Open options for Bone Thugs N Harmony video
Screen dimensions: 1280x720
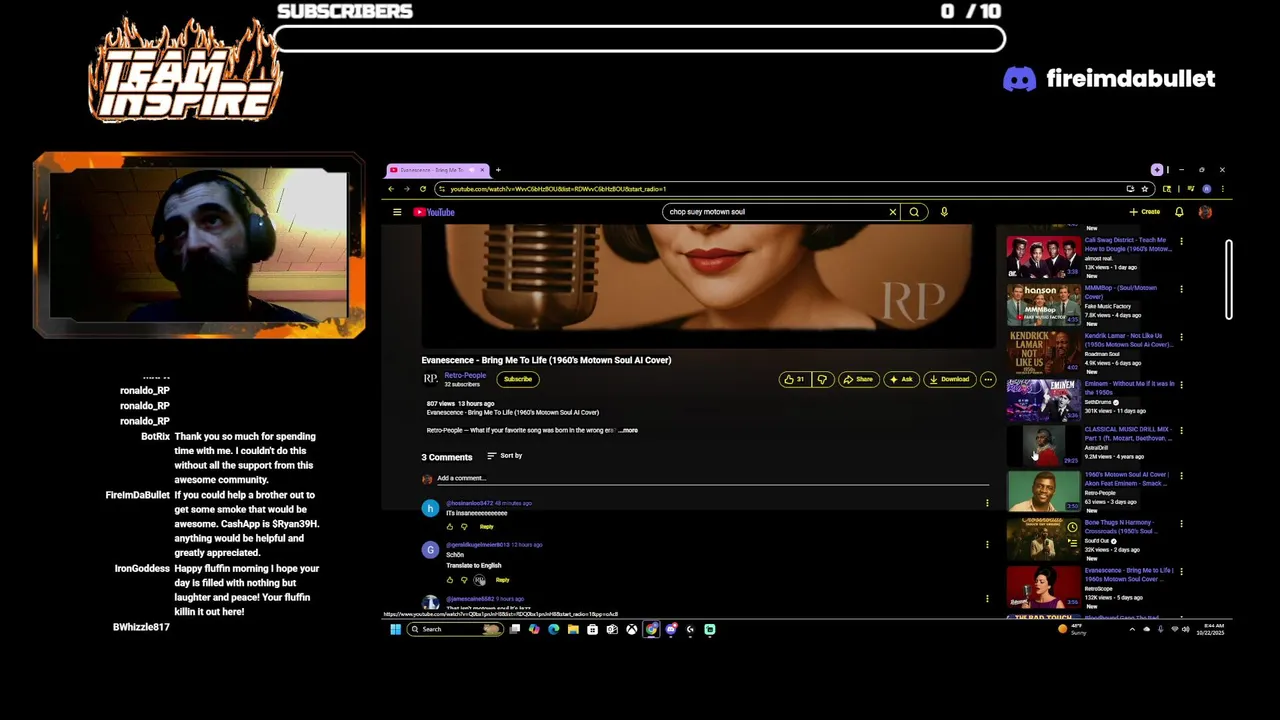click(x=1181, y=524)
